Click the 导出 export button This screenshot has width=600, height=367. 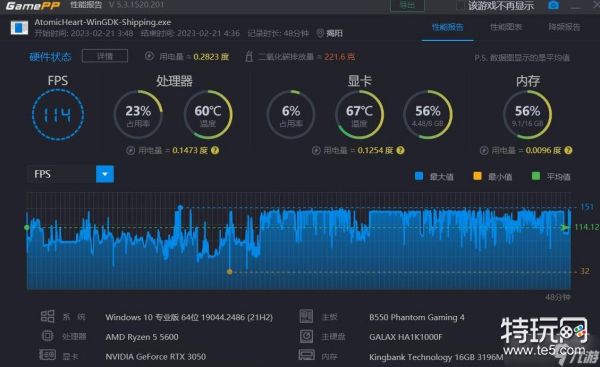[x=407, y=5]
